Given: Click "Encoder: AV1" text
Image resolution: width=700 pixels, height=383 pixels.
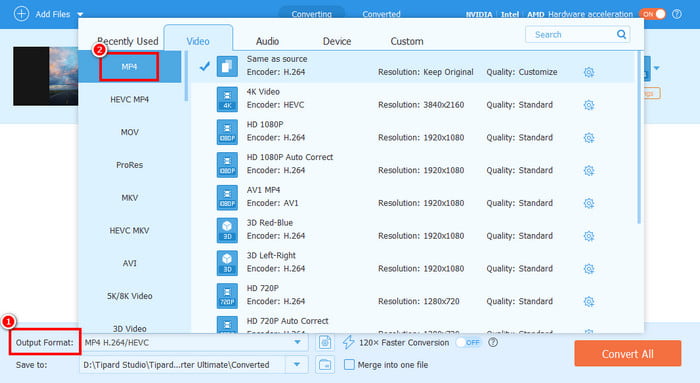Looking at the screenshot, I should 272,203.
